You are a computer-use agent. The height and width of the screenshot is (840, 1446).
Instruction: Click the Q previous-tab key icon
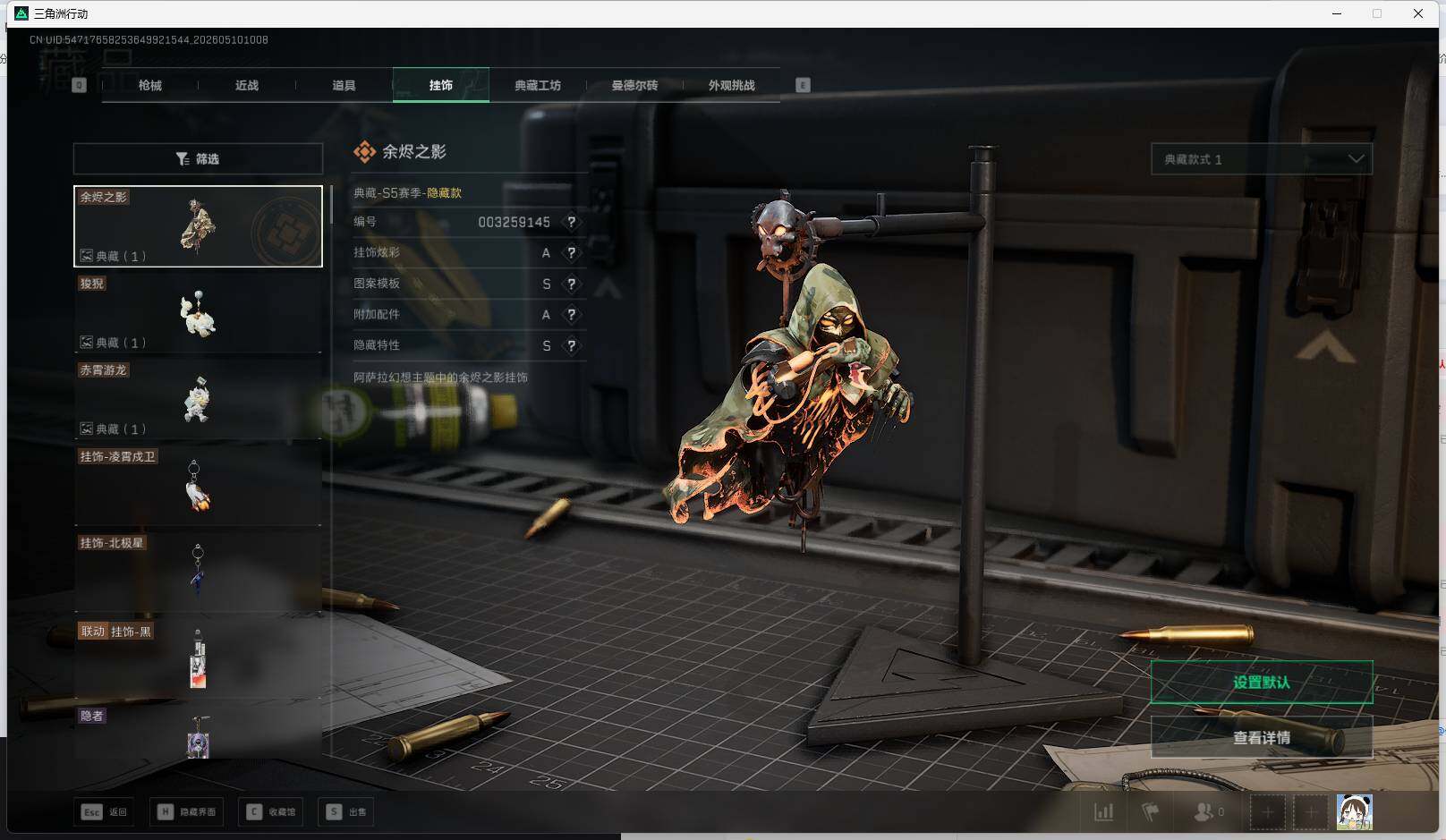point(79,85)
